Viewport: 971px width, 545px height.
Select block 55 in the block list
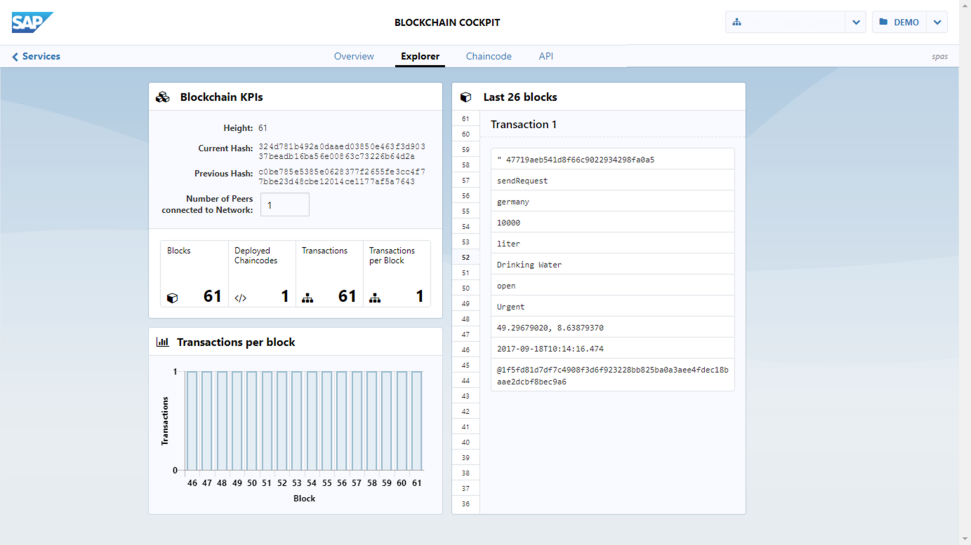click(466, 211)
